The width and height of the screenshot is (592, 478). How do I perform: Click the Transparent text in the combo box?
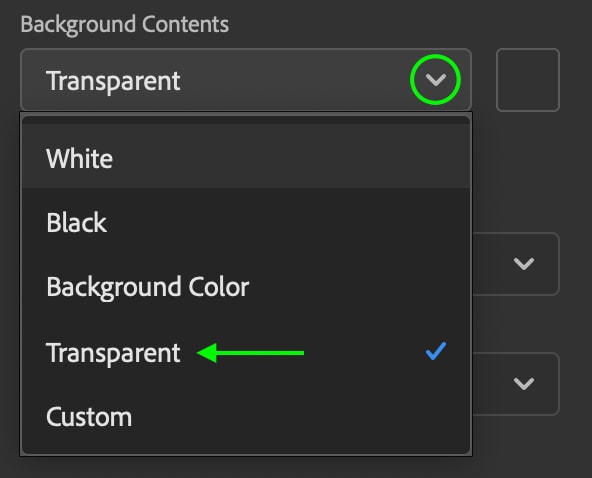(113, 81)
